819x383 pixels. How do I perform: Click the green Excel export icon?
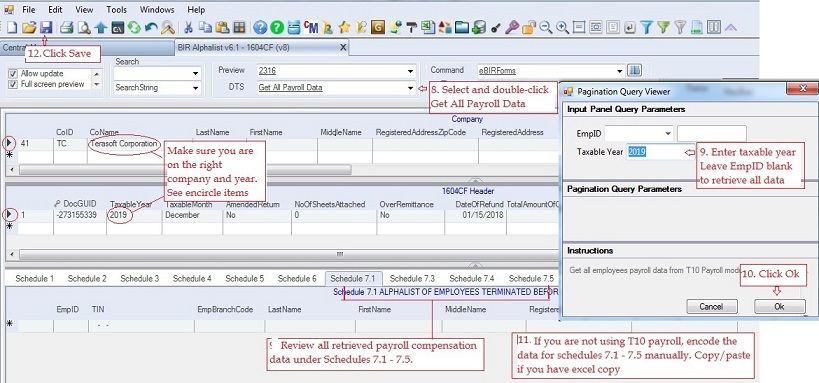coord(428,27)
